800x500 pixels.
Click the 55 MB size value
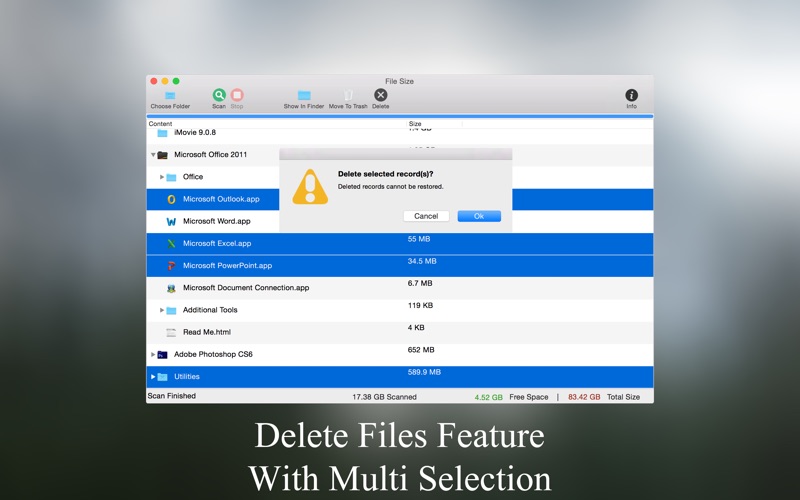(419, 239)
